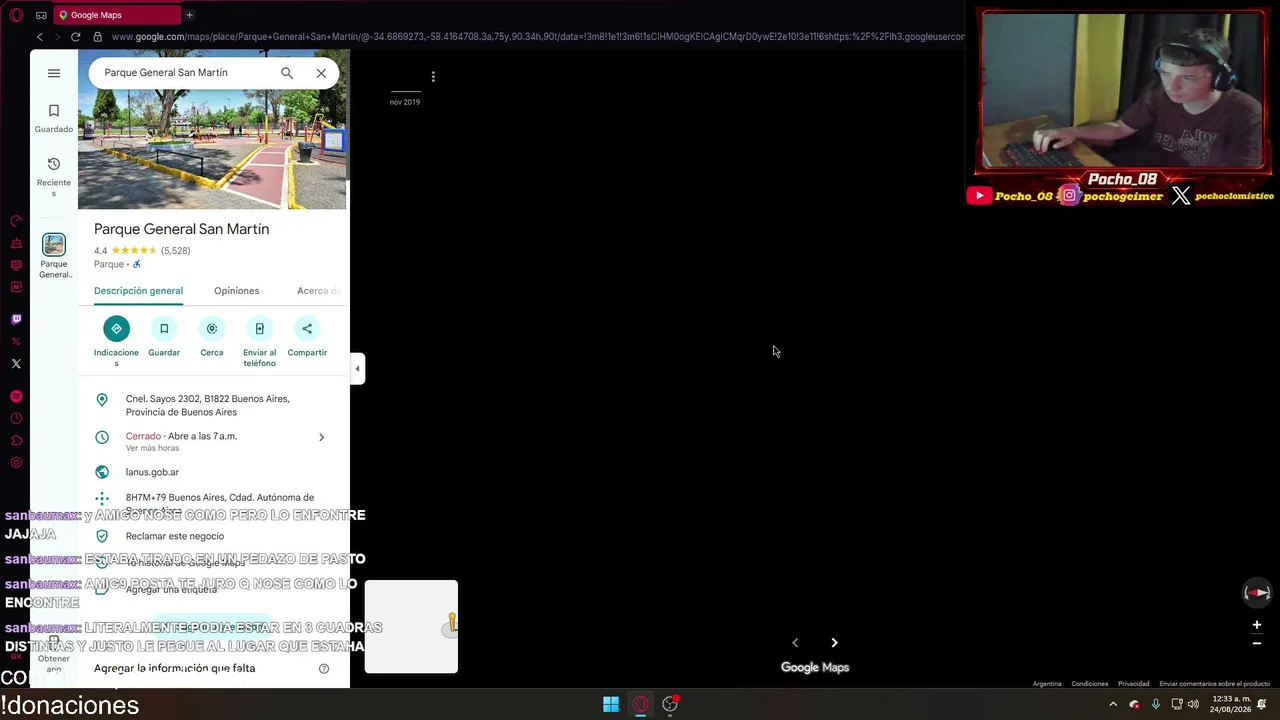Viewport: 1280px width, 720px height.
Task: Go back with the browser back arrow
Action: (40, 37)
